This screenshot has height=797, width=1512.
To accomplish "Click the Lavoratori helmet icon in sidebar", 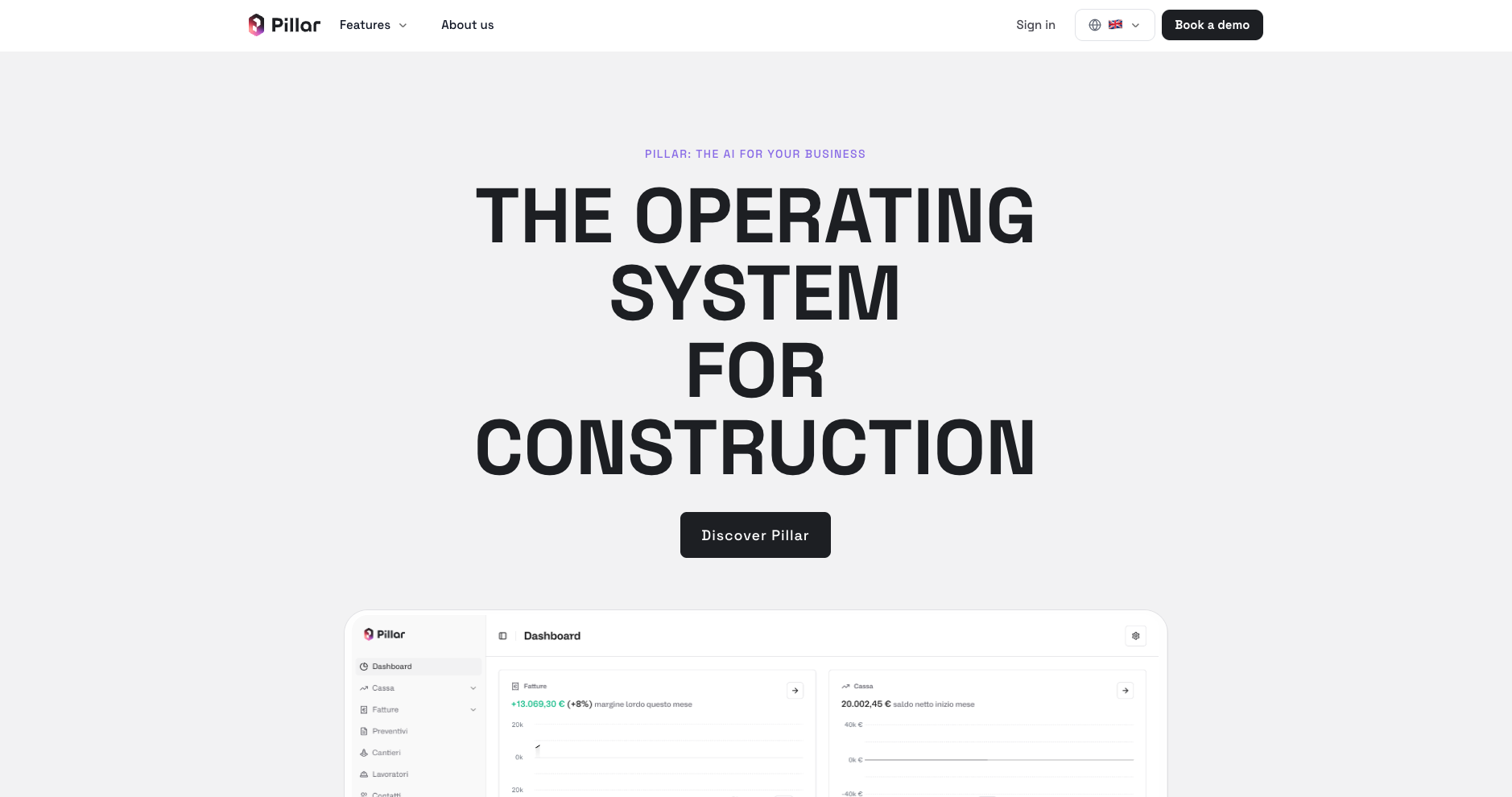I will pyautogui.click(x=364, y=774).
